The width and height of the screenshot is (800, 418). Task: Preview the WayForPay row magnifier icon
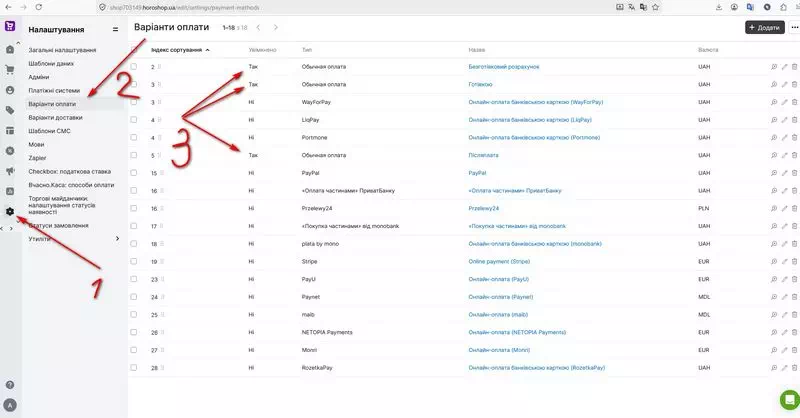pyautogui.click(x=774, y=102)
